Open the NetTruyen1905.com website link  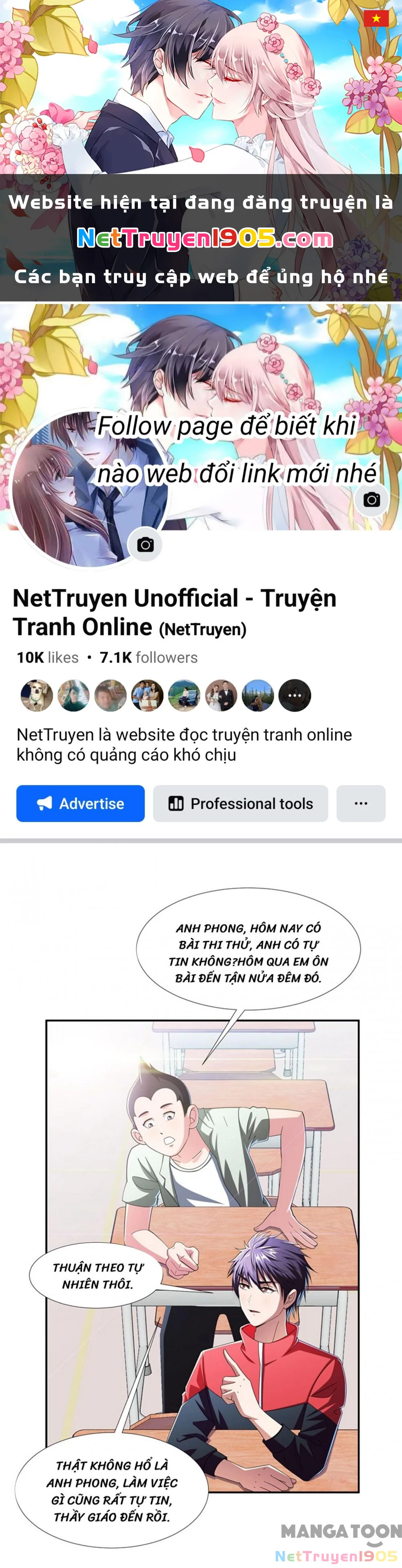[x=205, y=239]
